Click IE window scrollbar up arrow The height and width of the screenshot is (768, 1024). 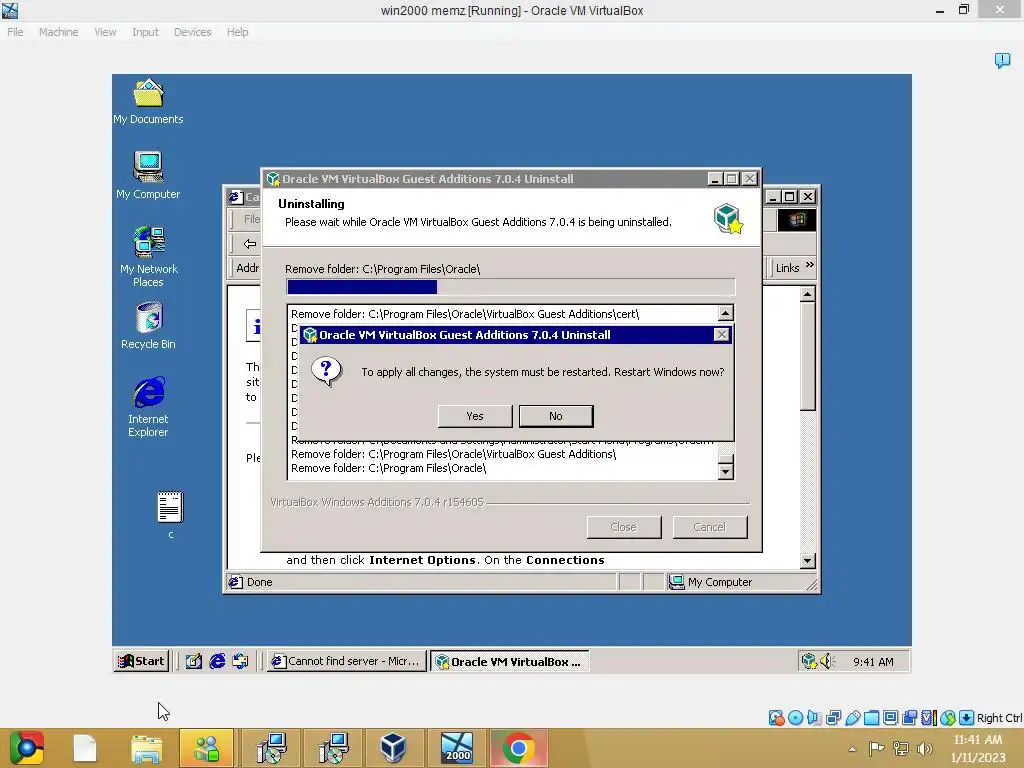coord(808,294)
